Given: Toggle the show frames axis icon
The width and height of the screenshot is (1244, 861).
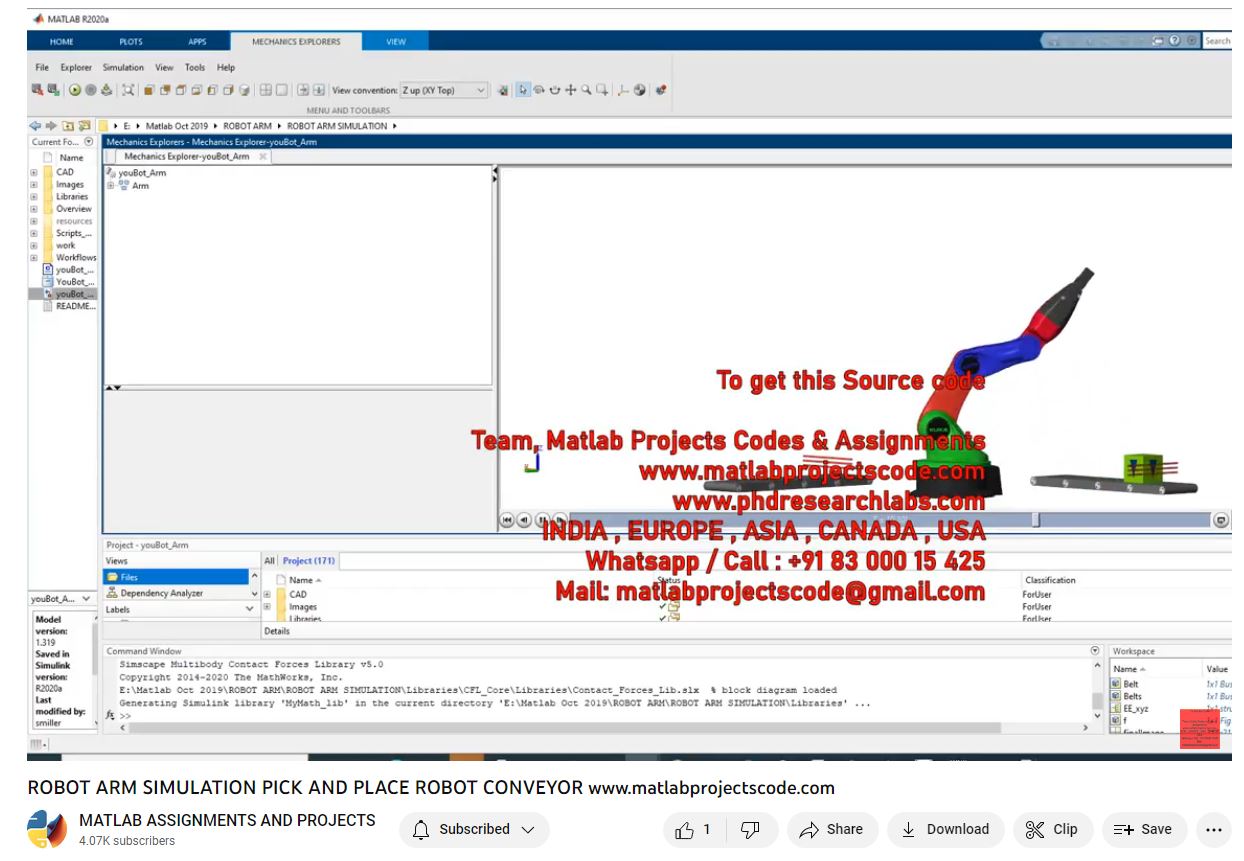Looking at the screenshot, I should coord(623,90).
